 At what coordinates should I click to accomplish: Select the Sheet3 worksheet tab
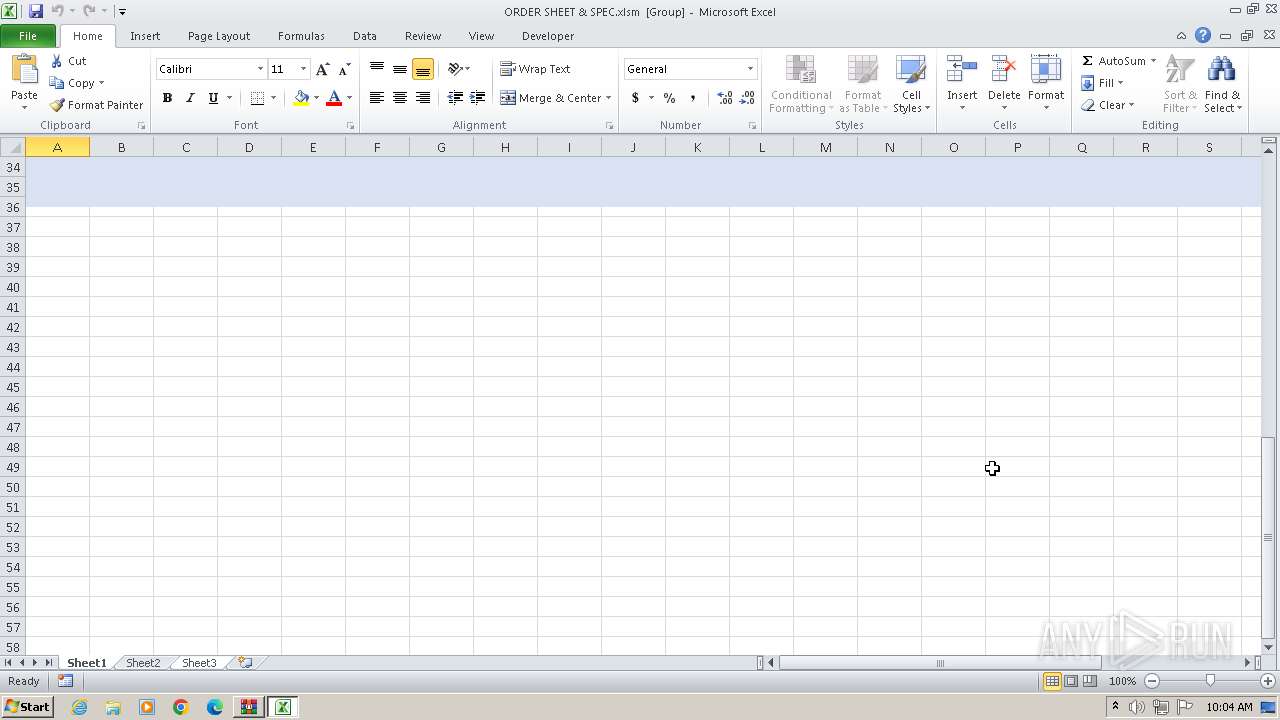click(x=199, y=663)
